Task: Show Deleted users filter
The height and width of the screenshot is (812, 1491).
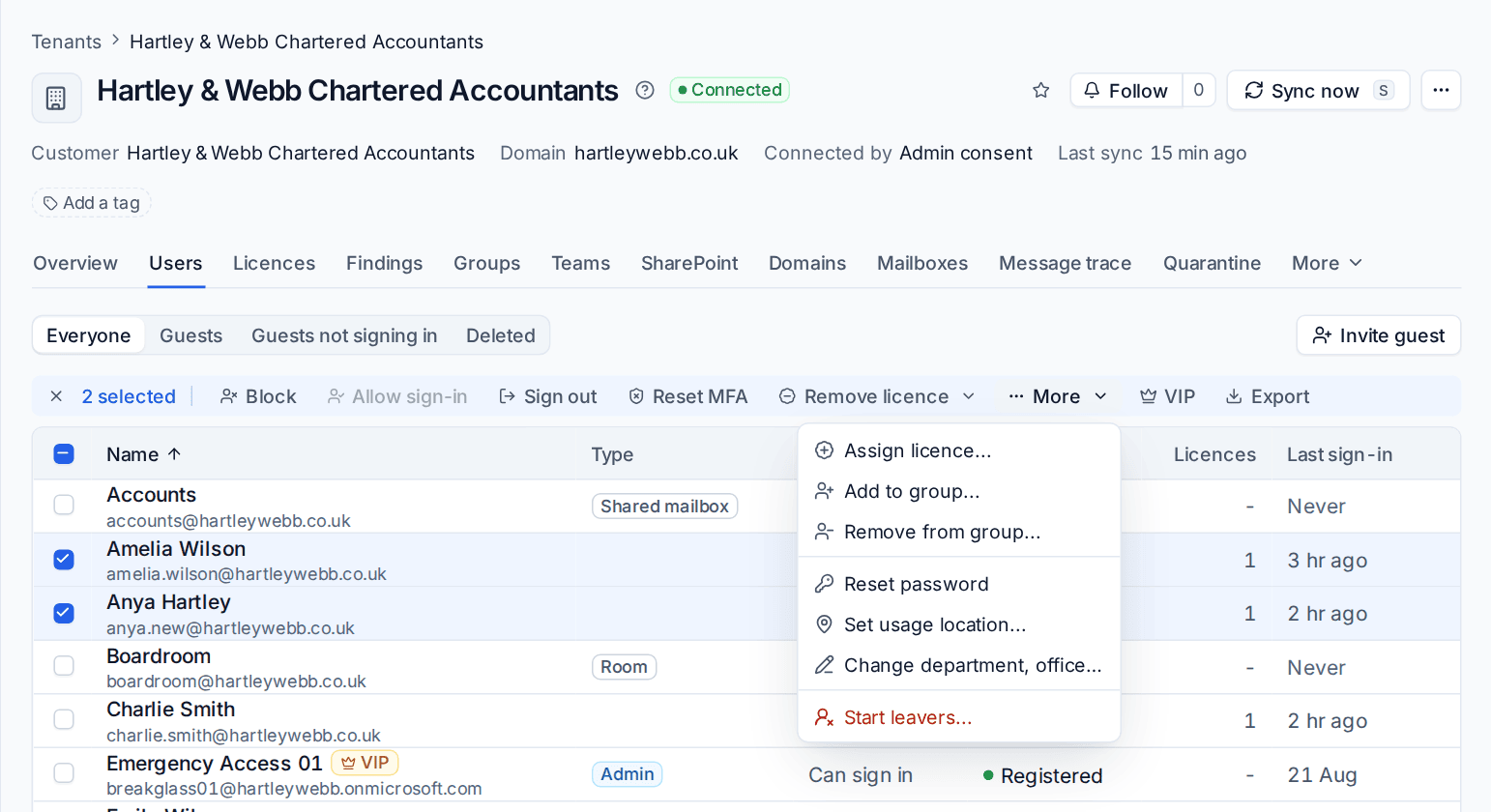Action: pyautogui.click(x=500, y=335)
